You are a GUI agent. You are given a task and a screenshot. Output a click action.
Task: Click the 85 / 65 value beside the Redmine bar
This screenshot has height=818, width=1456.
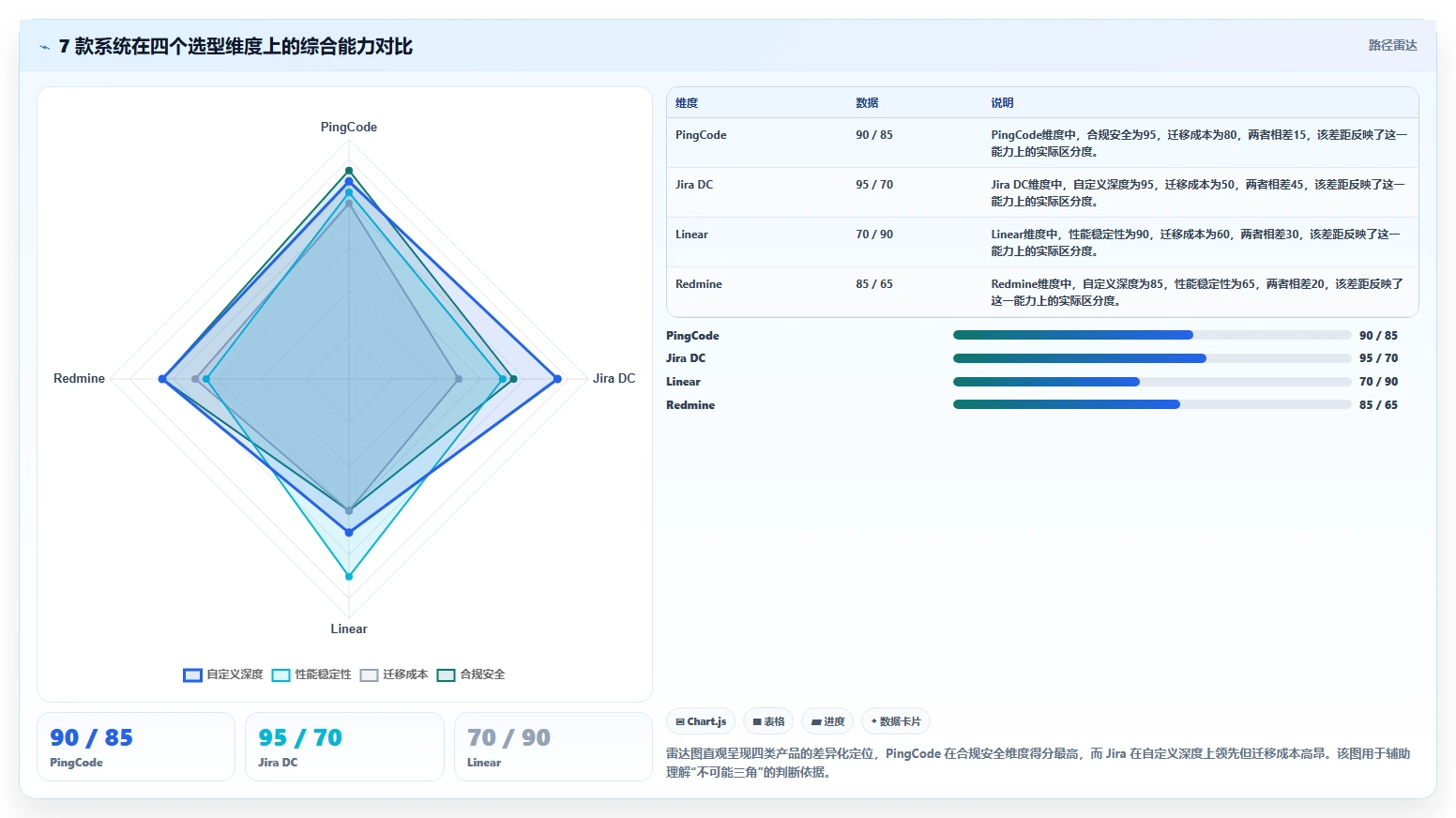[x=1378, y=405]
